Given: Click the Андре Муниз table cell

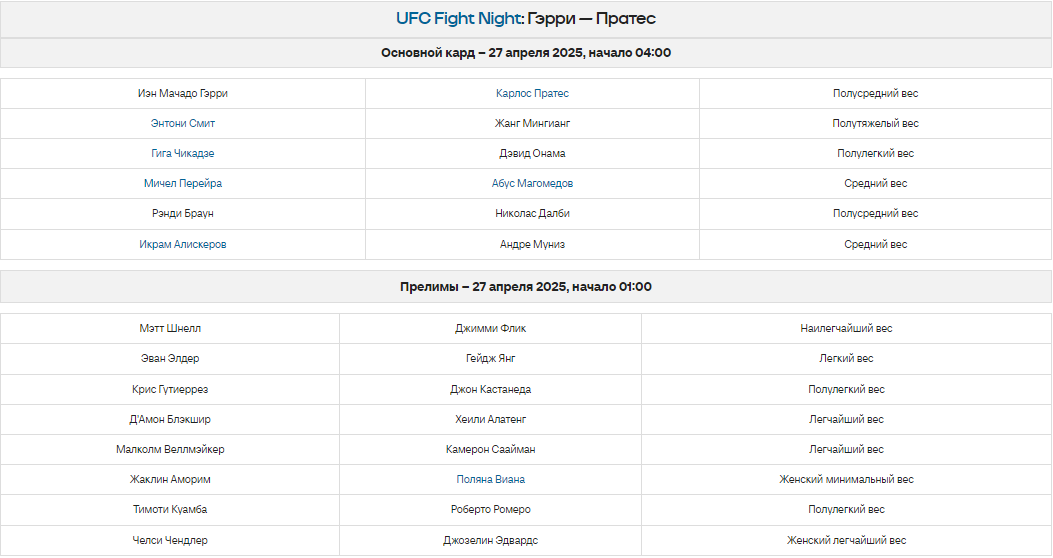Looking at the screenshot, I should (x=532, y=244).
